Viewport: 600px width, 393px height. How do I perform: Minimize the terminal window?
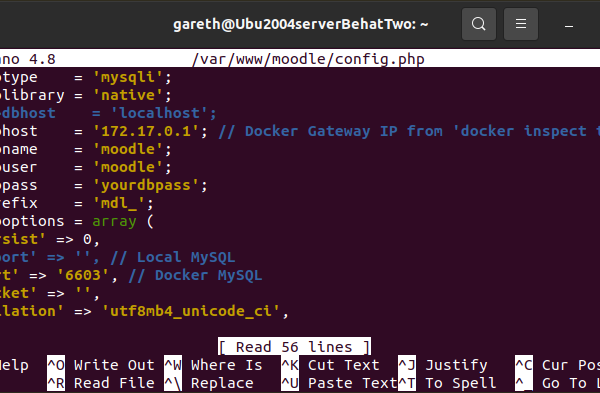(x=569, y=26)
